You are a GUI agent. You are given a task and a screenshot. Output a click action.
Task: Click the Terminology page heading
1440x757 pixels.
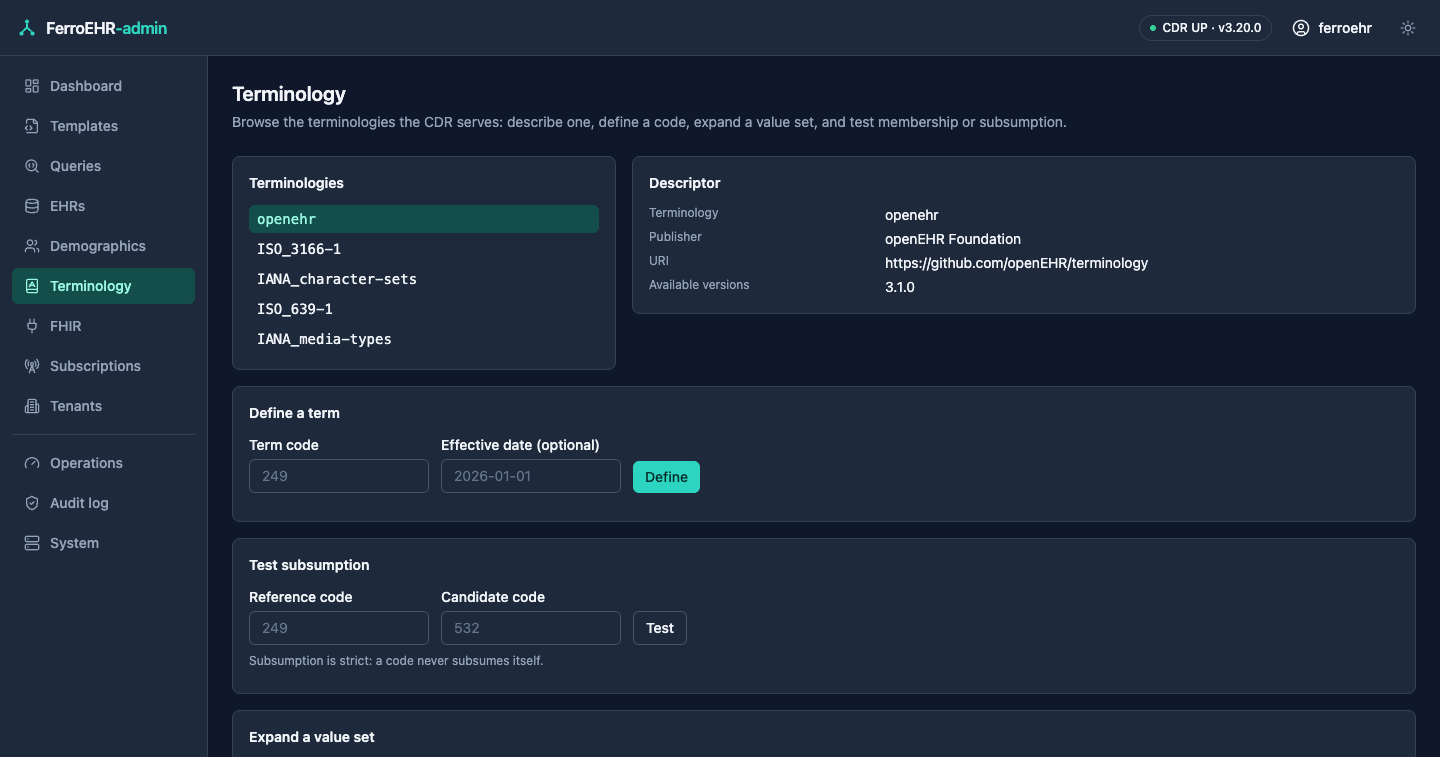(x=289, y=94)
